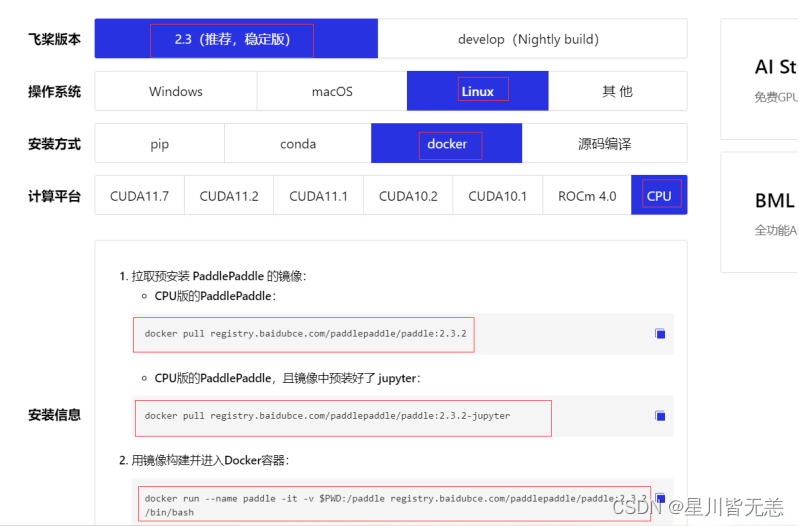This screenshot has height=526, width=799.
Task: Click the docker pull paddle:2.3.2 code text
Action: pyautogui.click(x=305, y=334)
